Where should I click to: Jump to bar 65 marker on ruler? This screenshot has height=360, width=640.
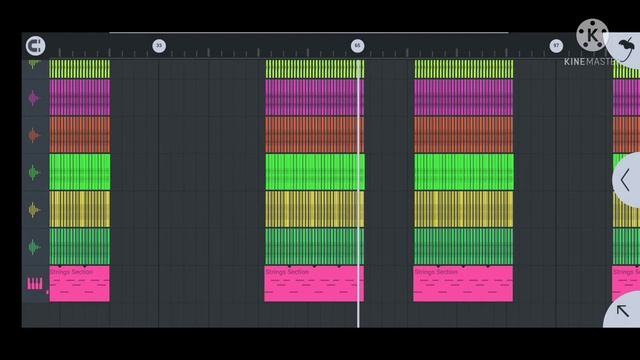pyautogui.click(x=358, y=46)
